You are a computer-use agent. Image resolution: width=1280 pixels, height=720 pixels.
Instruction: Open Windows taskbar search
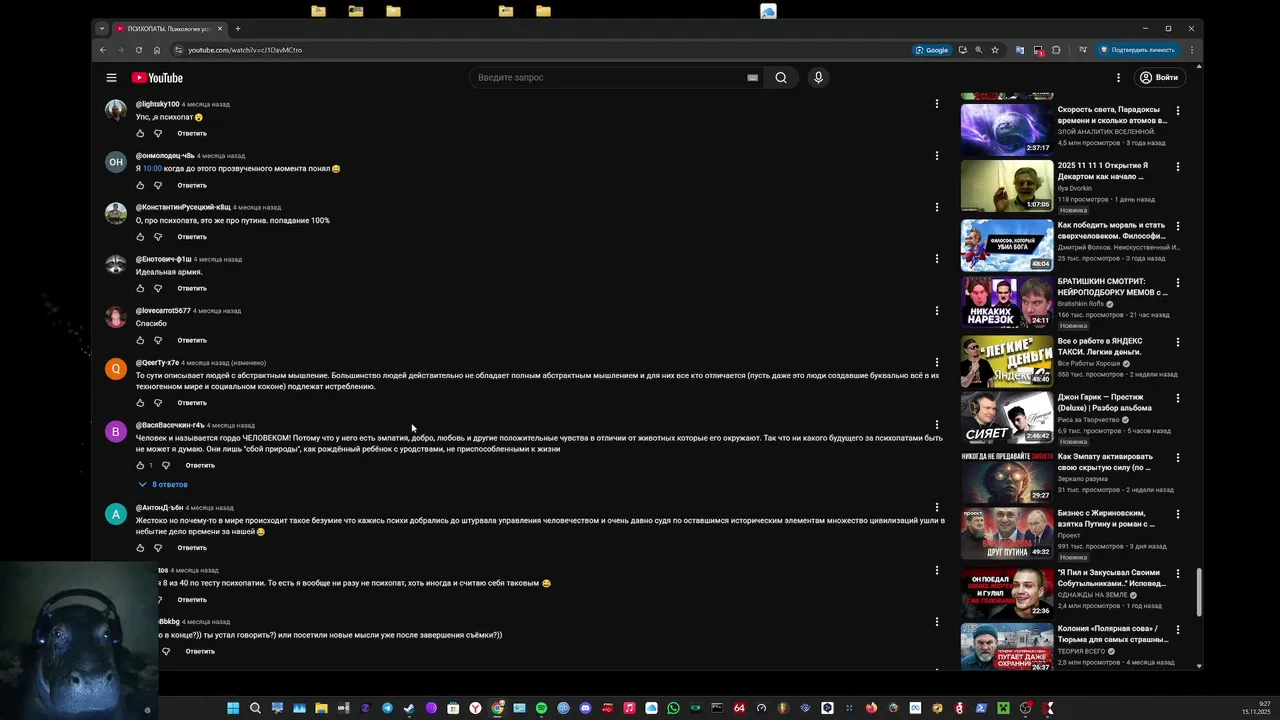(255, 708)
